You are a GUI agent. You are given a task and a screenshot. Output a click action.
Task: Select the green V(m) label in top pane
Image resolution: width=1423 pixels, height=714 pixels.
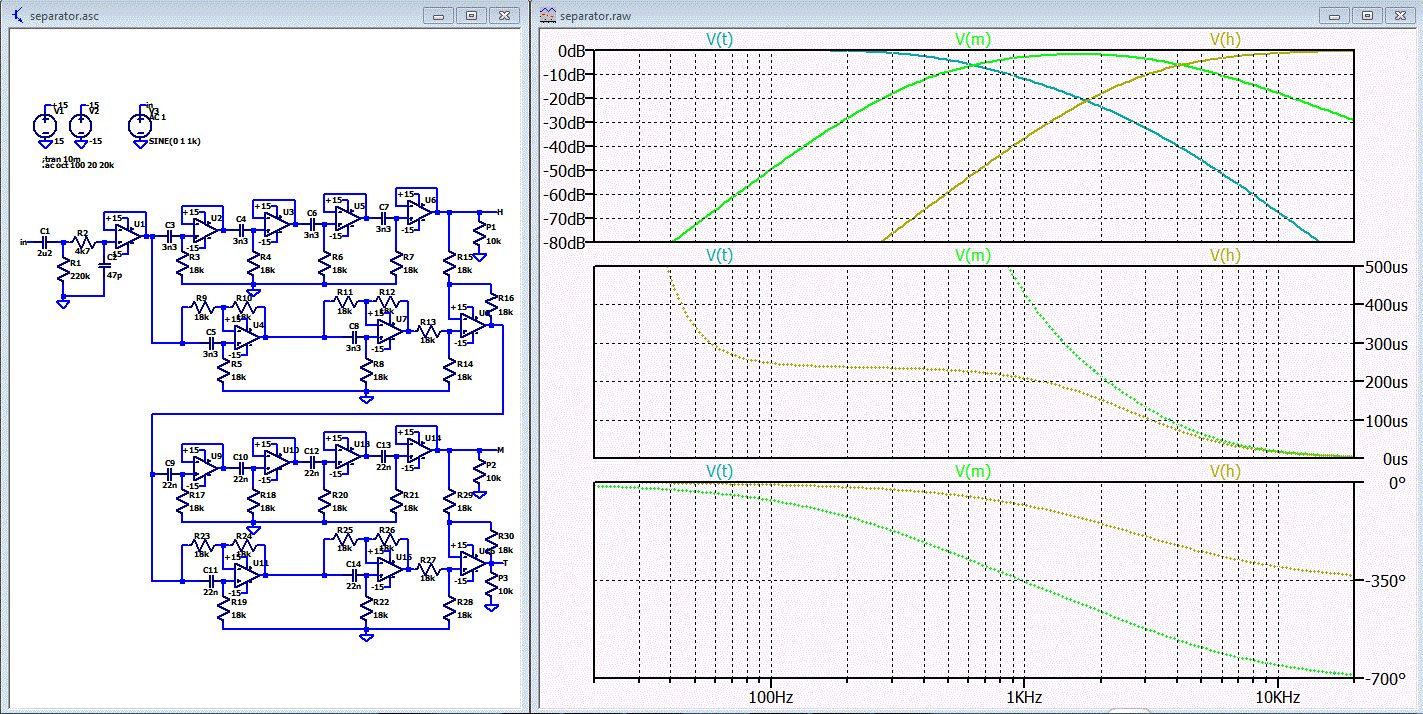pyautogui.click(x=972, y=39)
